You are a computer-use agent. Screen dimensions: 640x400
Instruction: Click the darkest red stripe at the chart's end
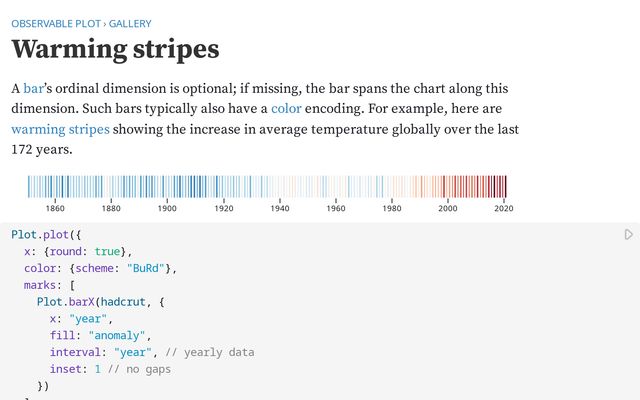click(505, 186)
